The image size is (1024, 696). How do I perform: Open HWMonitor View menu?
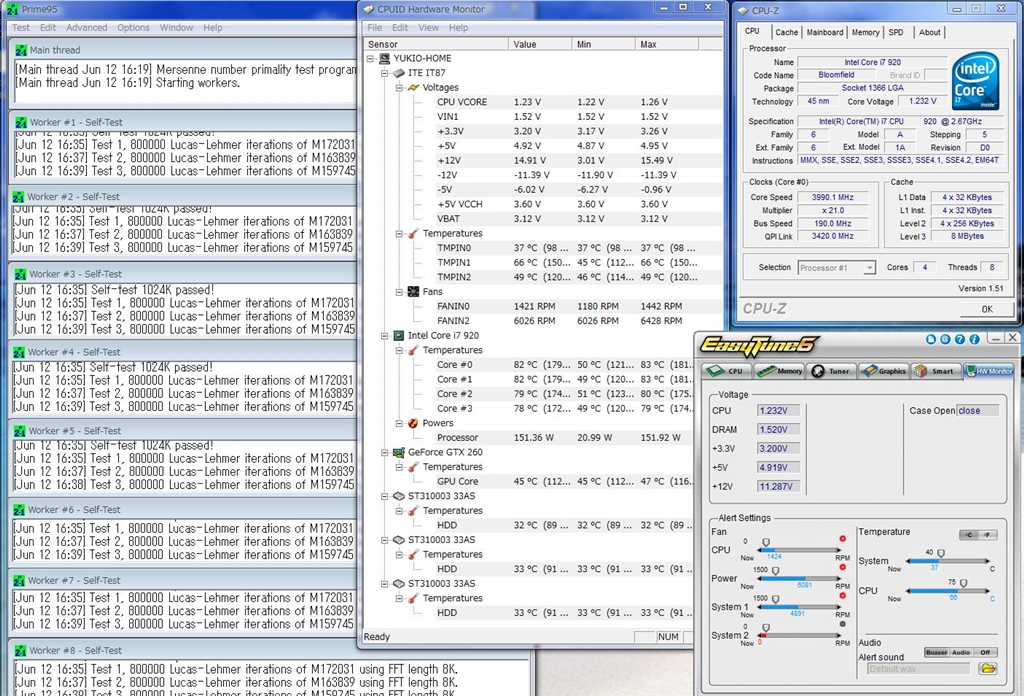pyautogui.click(x=428, y=27)
